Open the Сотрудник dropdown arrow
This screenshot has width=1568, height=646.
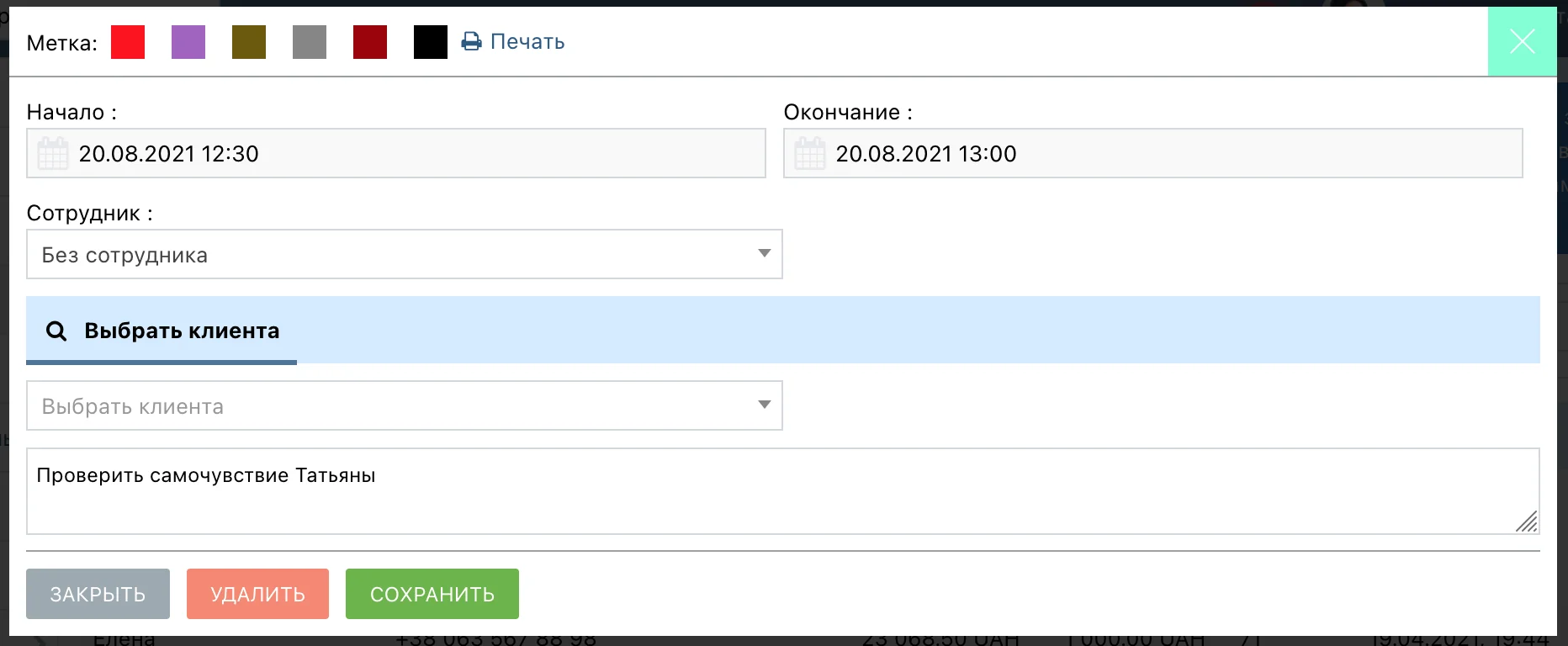pyautogui.click(x=764, y=253)
